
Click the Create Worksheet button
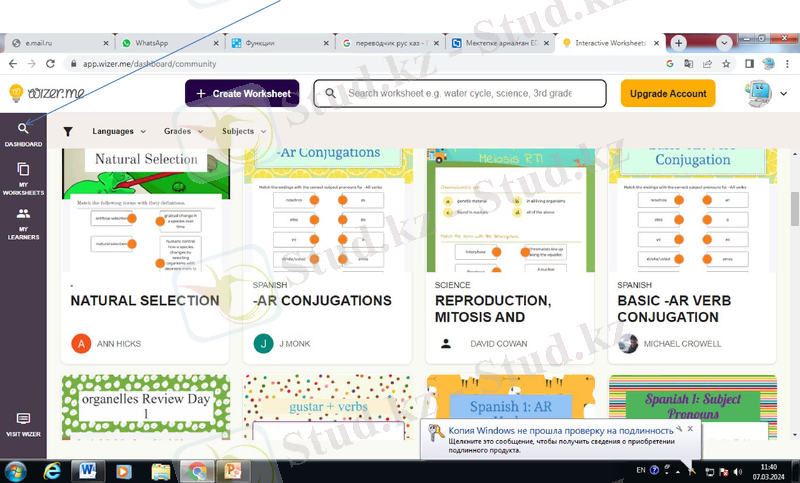tap(242, 93)
